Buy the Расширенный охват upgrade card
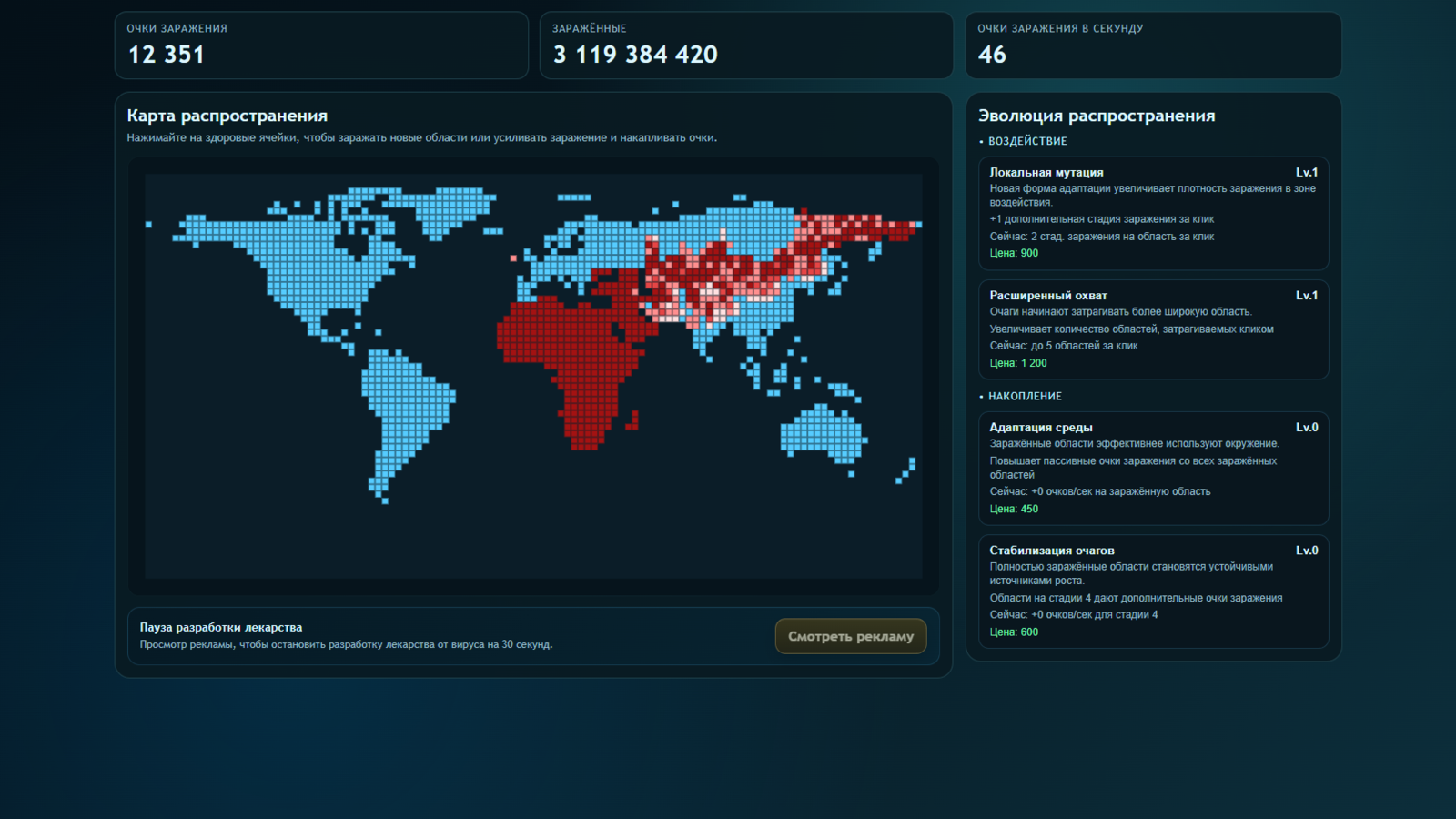 click(1153, 329)
